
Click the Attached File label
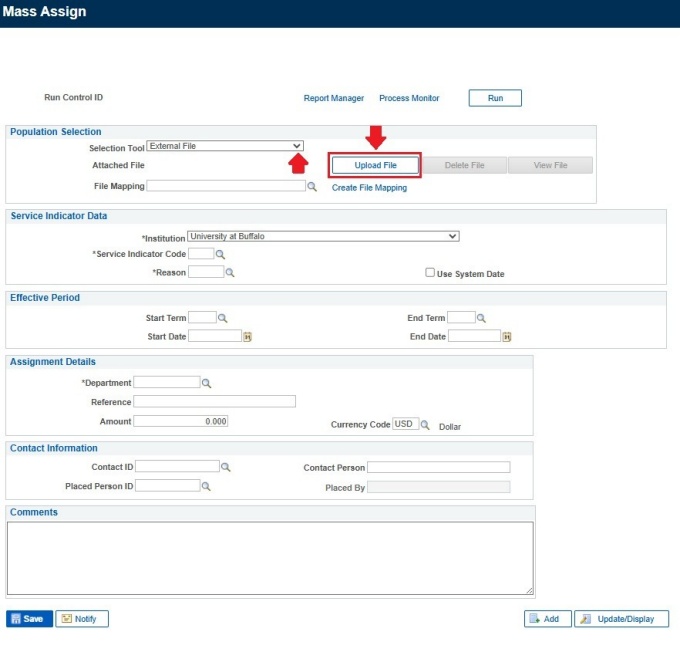(x=118, y=165)
